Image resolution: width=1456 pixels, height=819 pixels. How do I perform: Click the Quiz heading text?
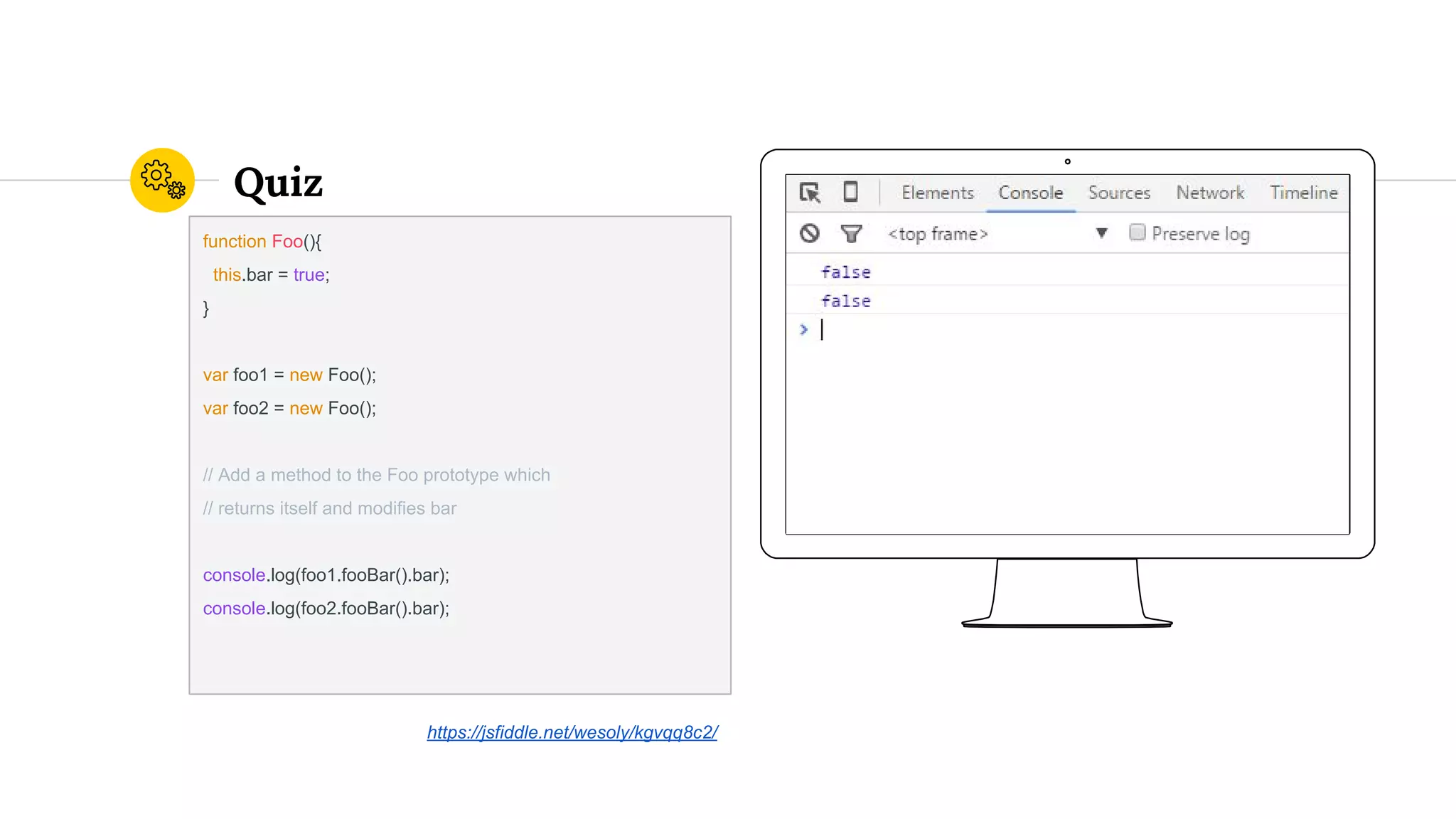278,183
